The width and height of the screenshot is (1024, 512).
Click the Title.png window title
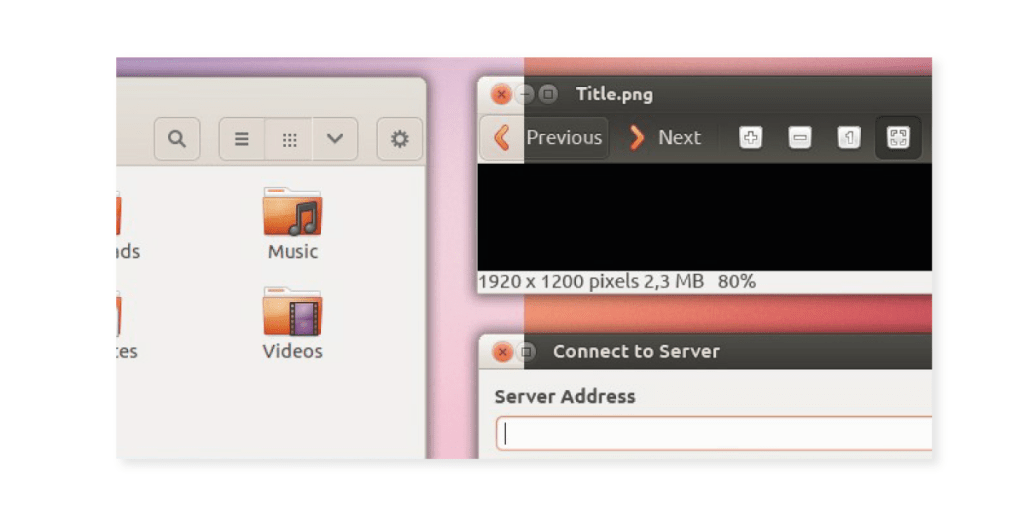pyautogui.click(x=615, y=95)
